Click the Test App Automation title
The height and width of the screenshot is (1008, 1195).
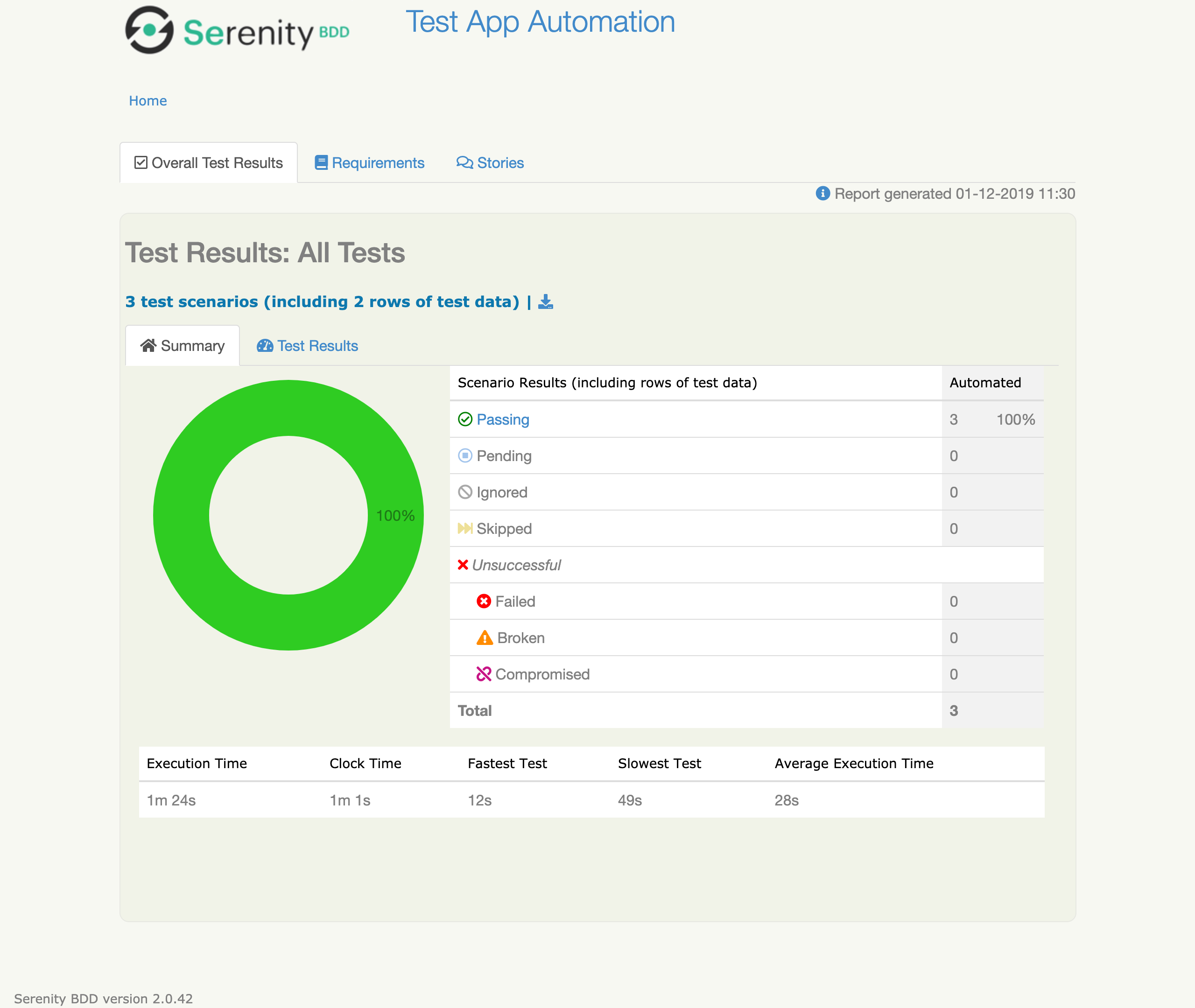(x=541, y=22)
